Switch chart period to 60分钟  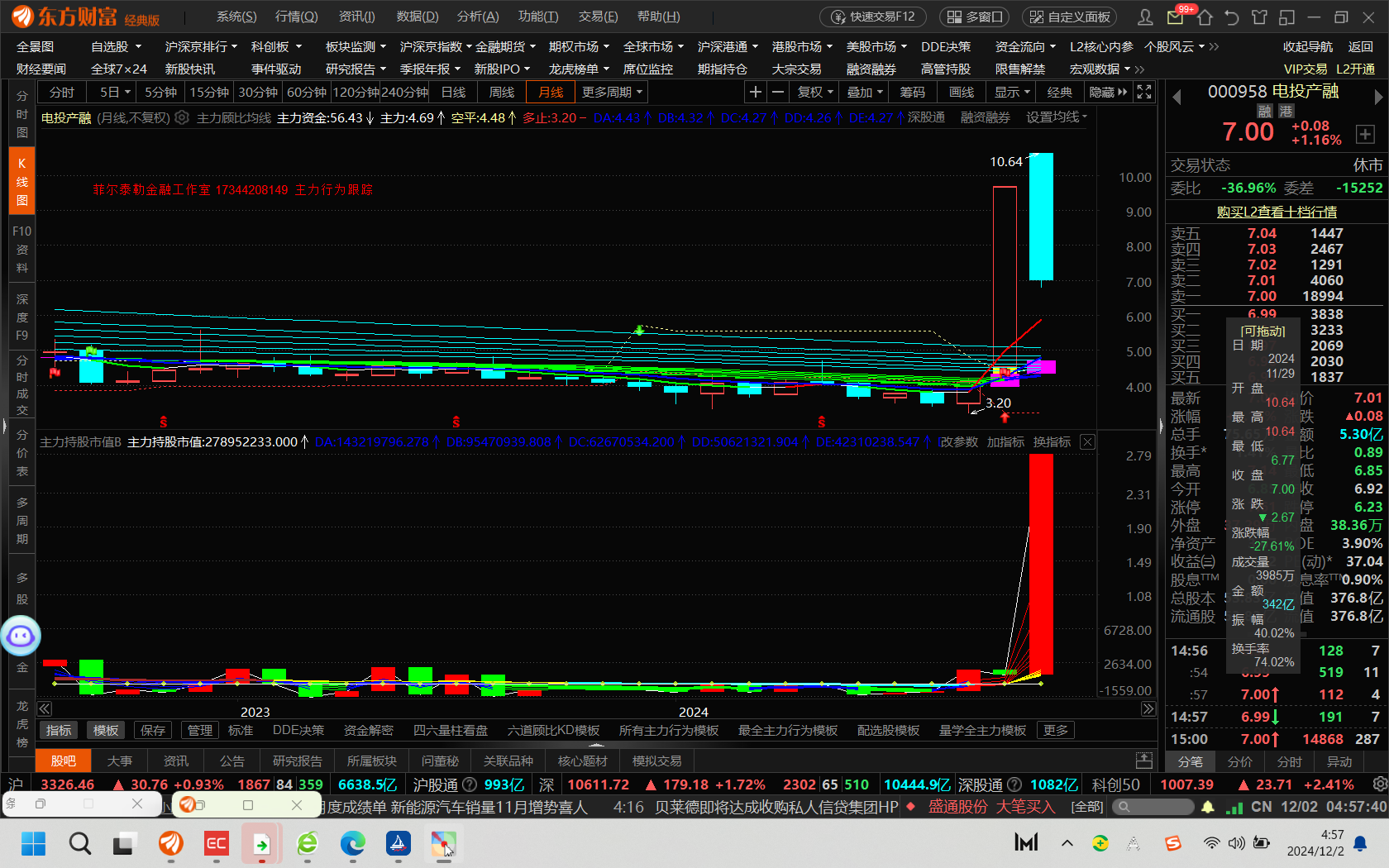tap(307, 92)
